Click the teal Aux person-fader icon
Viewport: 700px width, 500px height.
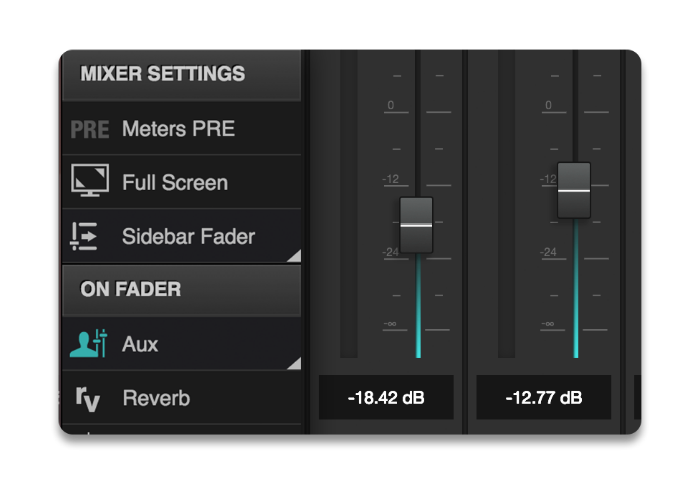coord(88,343)
